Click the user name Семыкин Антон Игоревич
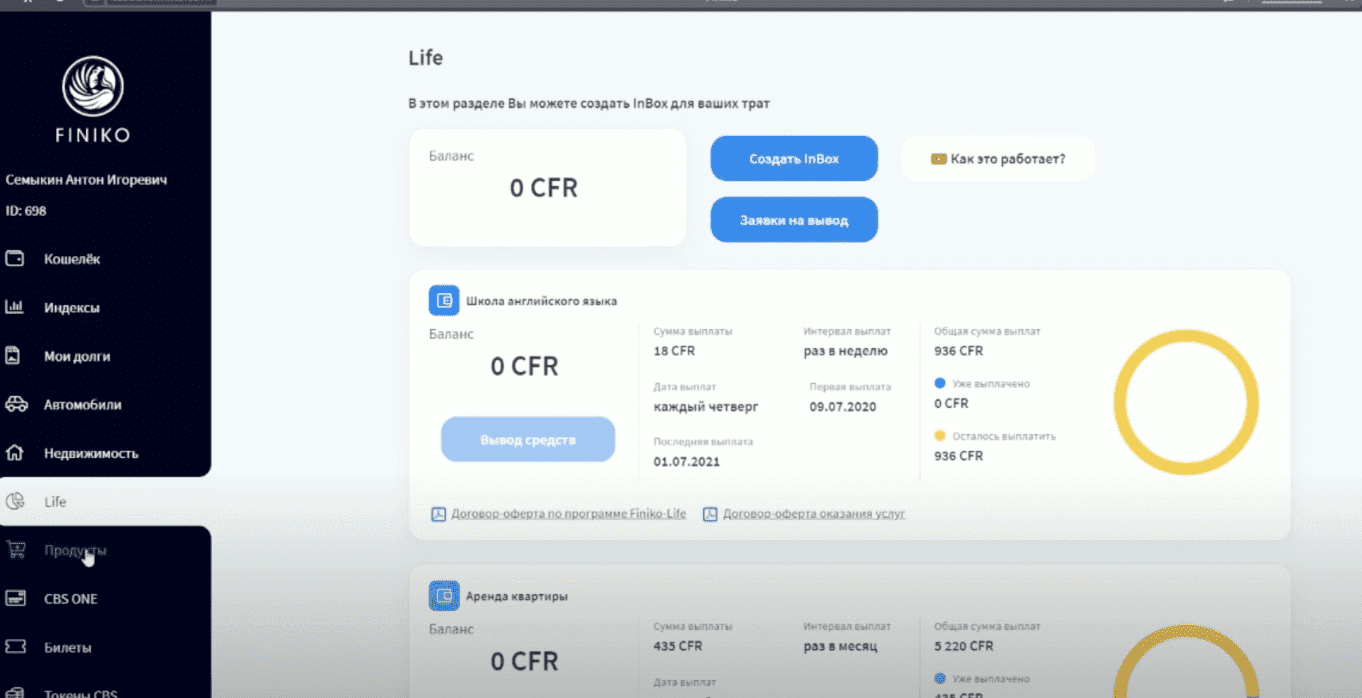Screen dimensions: 1362x698 tap(86, 180)
